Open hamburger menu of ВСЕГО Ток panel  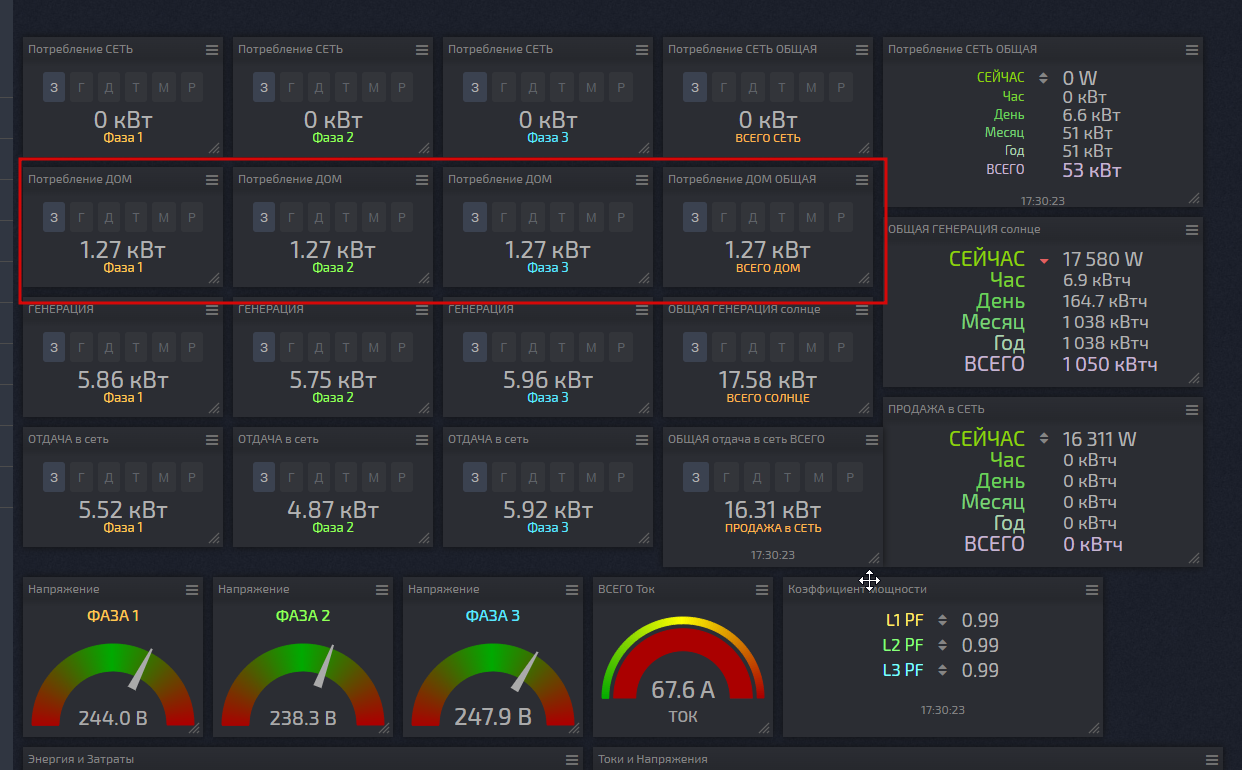tap(762, 589)
